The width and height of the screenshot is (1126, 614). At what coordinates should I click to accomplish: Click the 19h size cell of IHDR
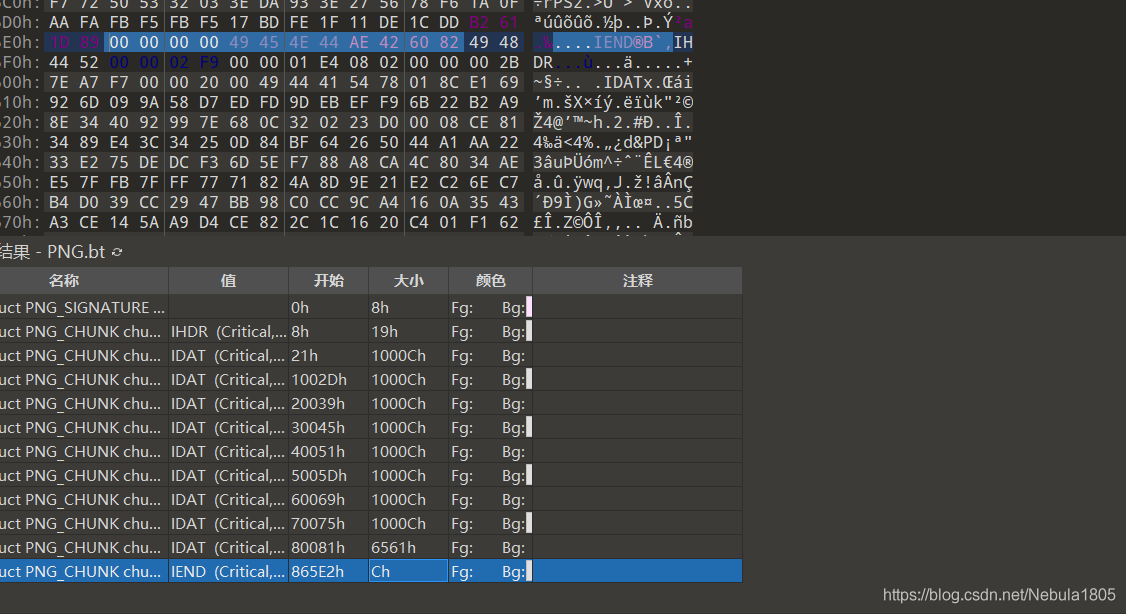point(408,331)
